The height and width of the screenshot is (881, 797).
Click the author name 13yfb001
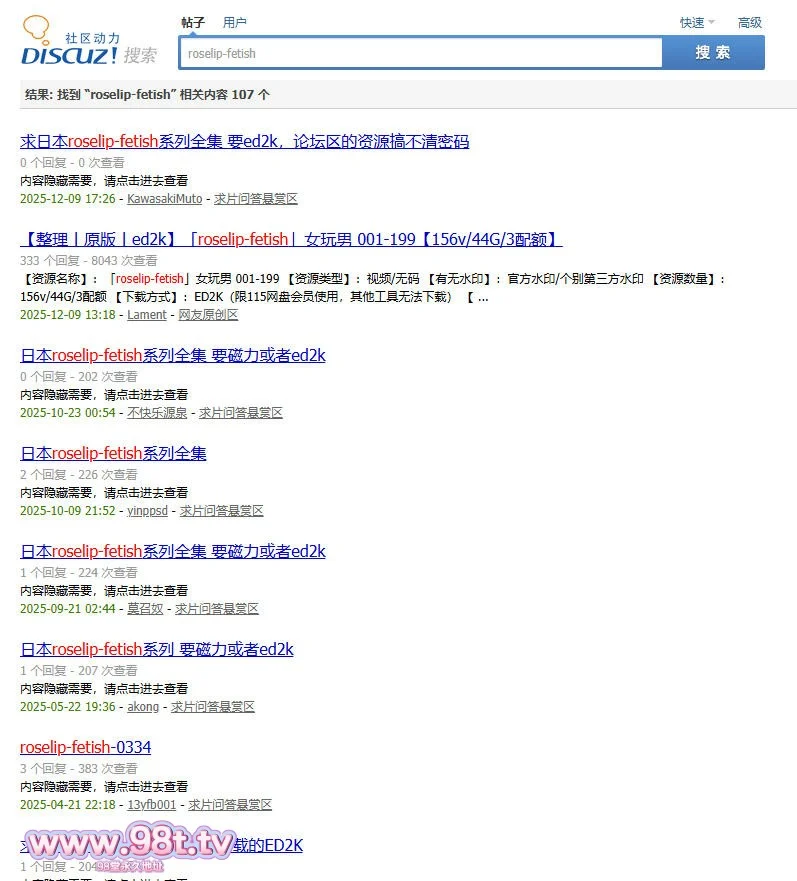click(x=151, y=805)
